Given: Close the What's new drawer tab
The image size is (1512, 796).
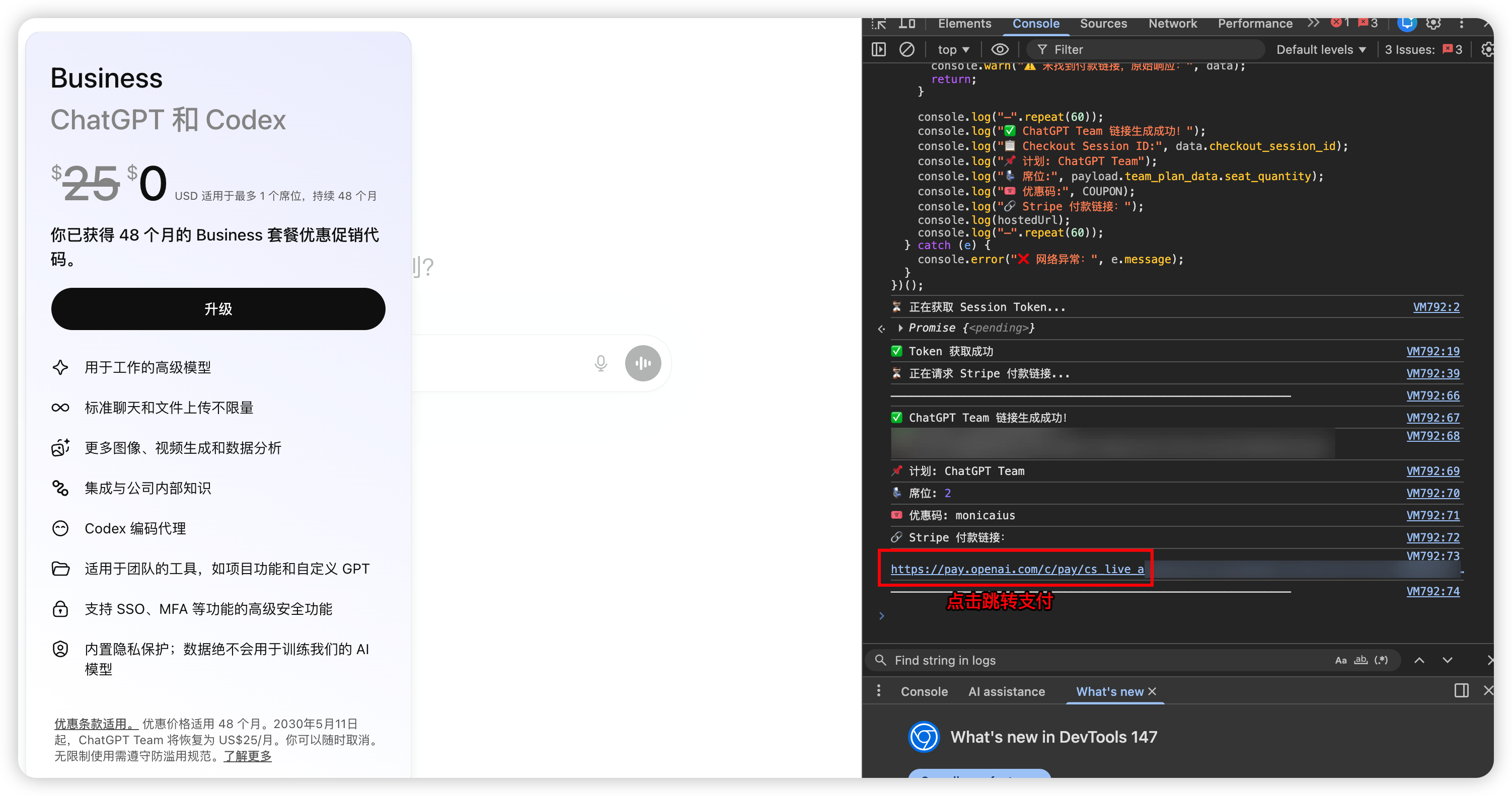Looking at the screenshot, I should tap(1152, 691).
